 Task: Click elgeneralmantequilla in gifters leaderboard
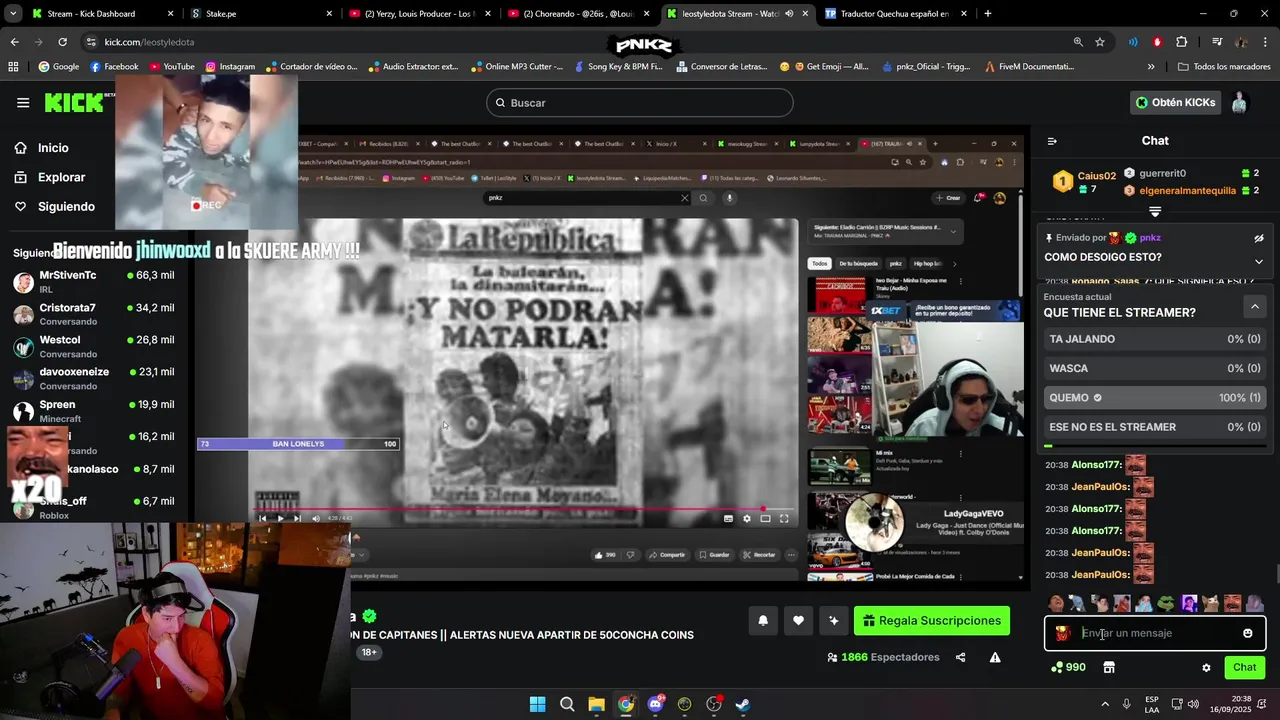coord(1187,190)
